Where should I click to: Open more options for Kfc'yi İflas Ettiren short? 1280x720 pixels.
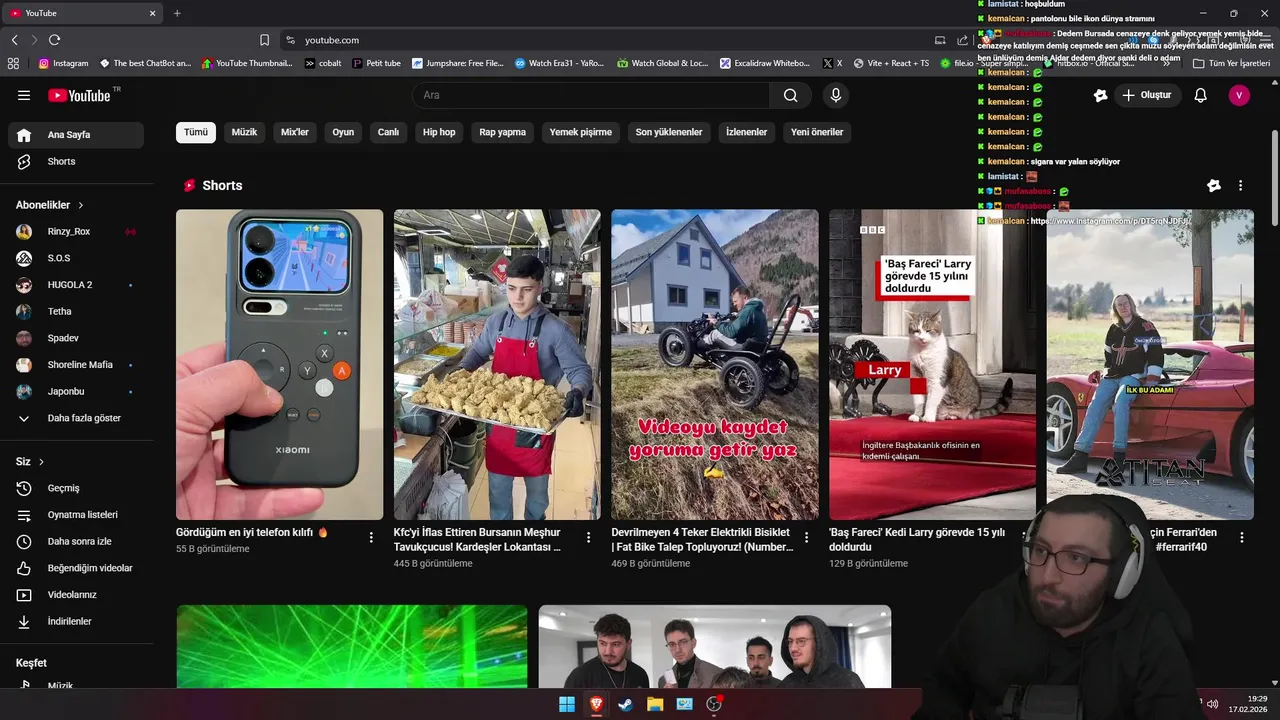pos(589,538)
